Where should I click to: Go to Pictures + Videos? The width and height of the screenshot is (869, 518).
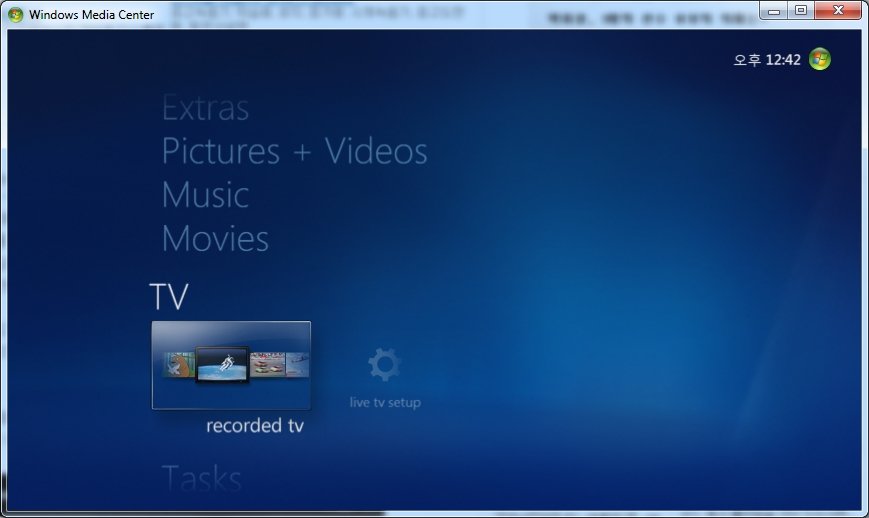[x=294, y=152]
